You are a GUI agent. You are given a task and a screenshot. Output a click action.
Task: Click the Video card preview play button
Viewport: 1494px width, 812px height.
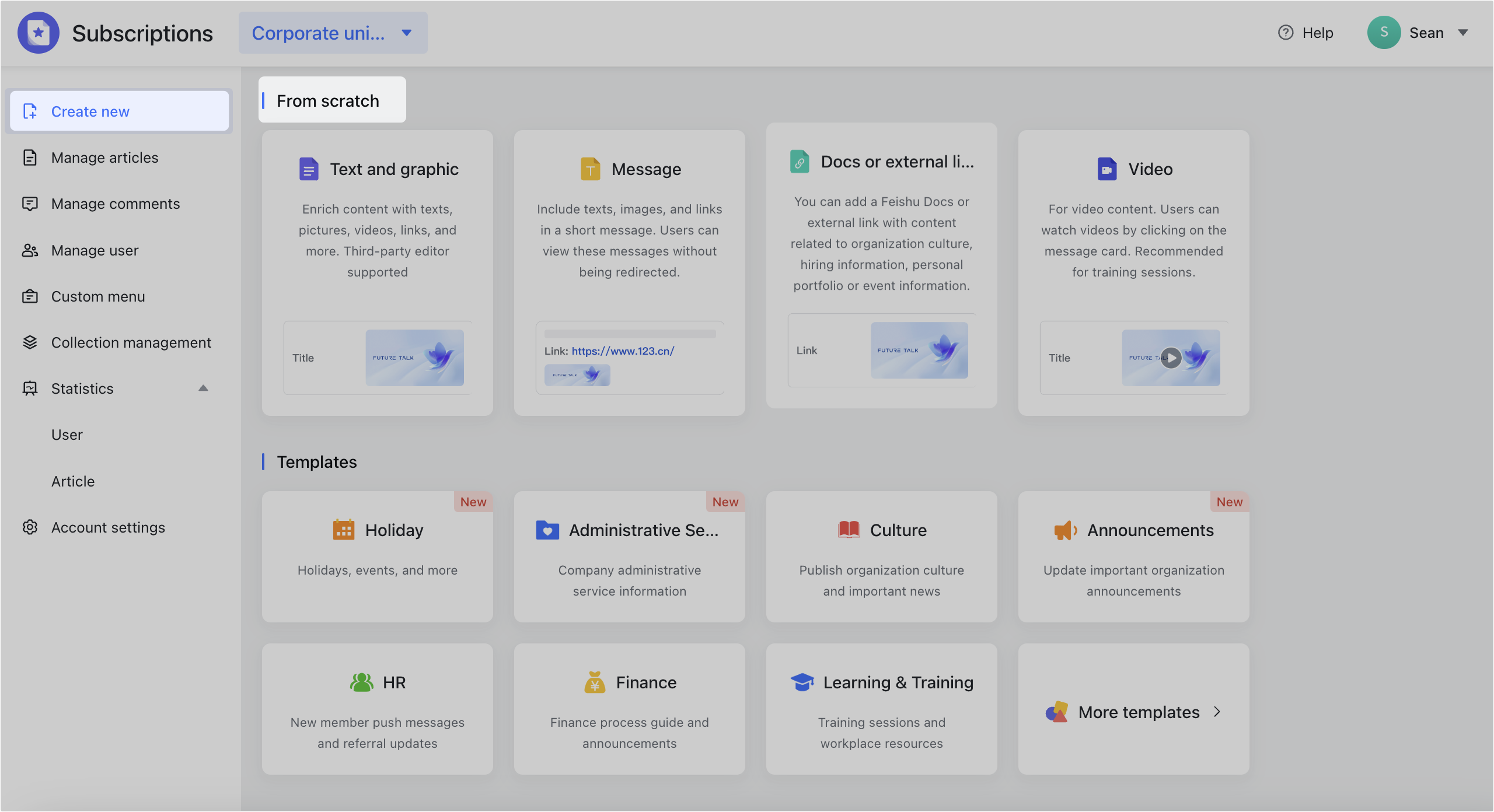[x=1171, y=358]
